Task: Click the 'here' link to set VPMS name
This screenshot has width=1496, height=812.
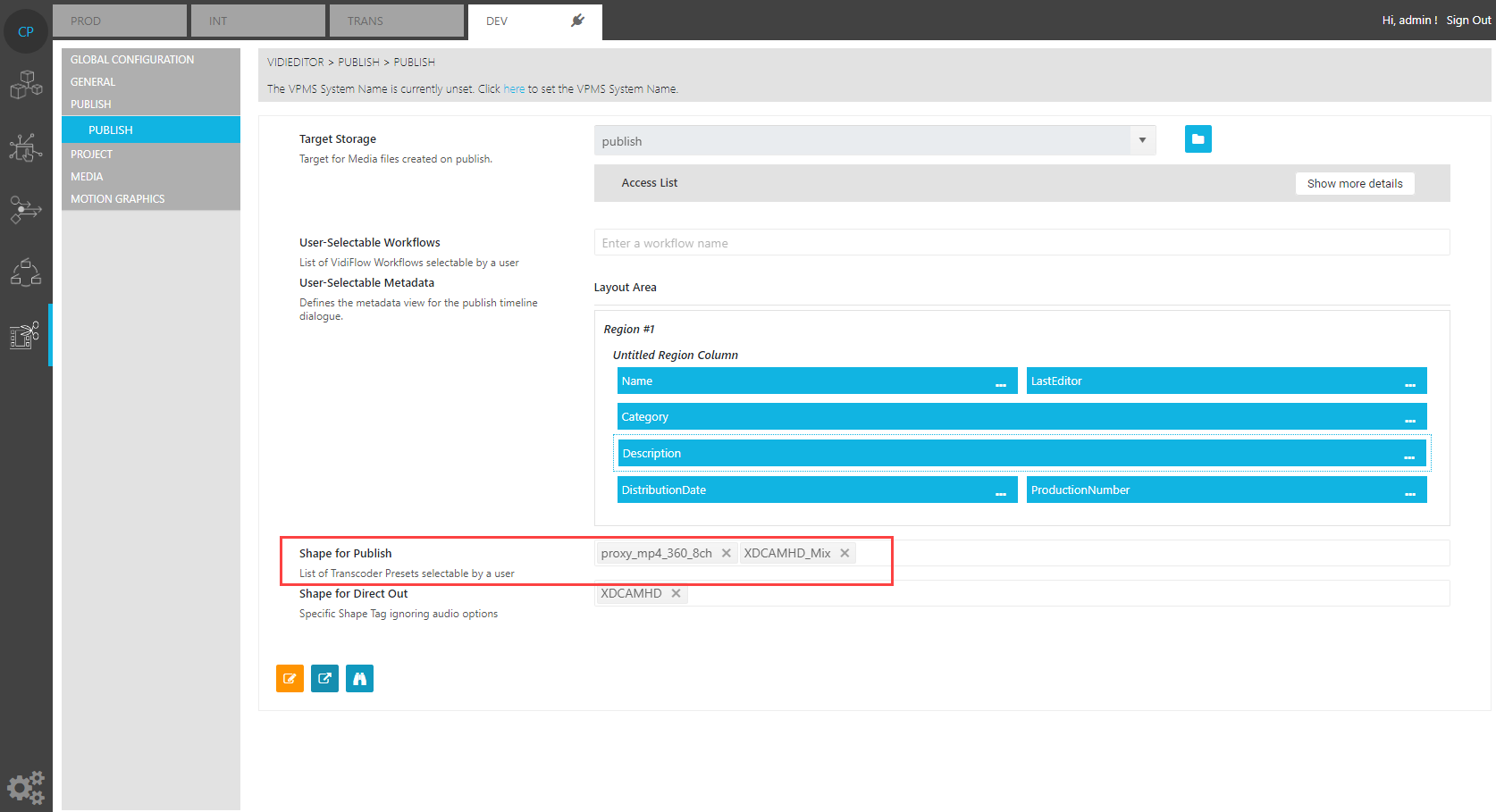Action: click(x=514, y=89)
